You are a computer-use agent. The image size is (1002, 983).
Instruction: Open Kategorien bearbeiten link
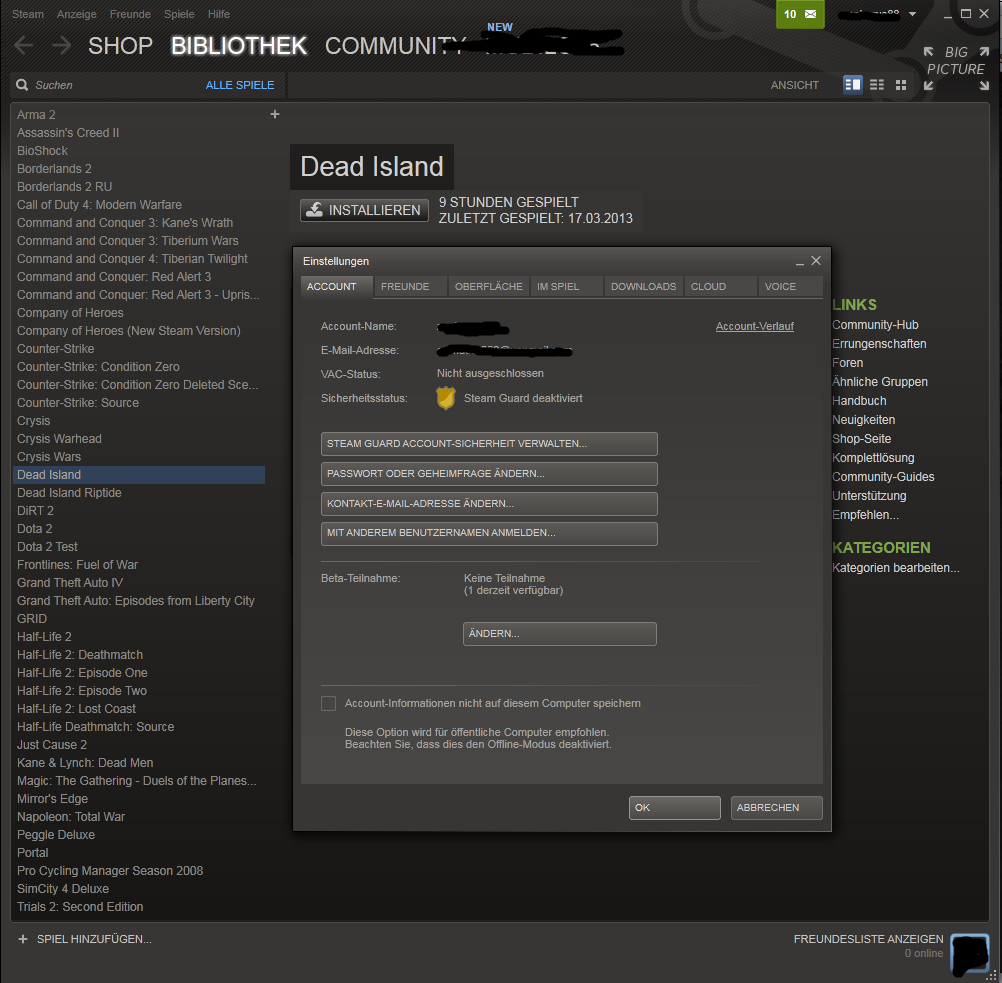[896, 568]
